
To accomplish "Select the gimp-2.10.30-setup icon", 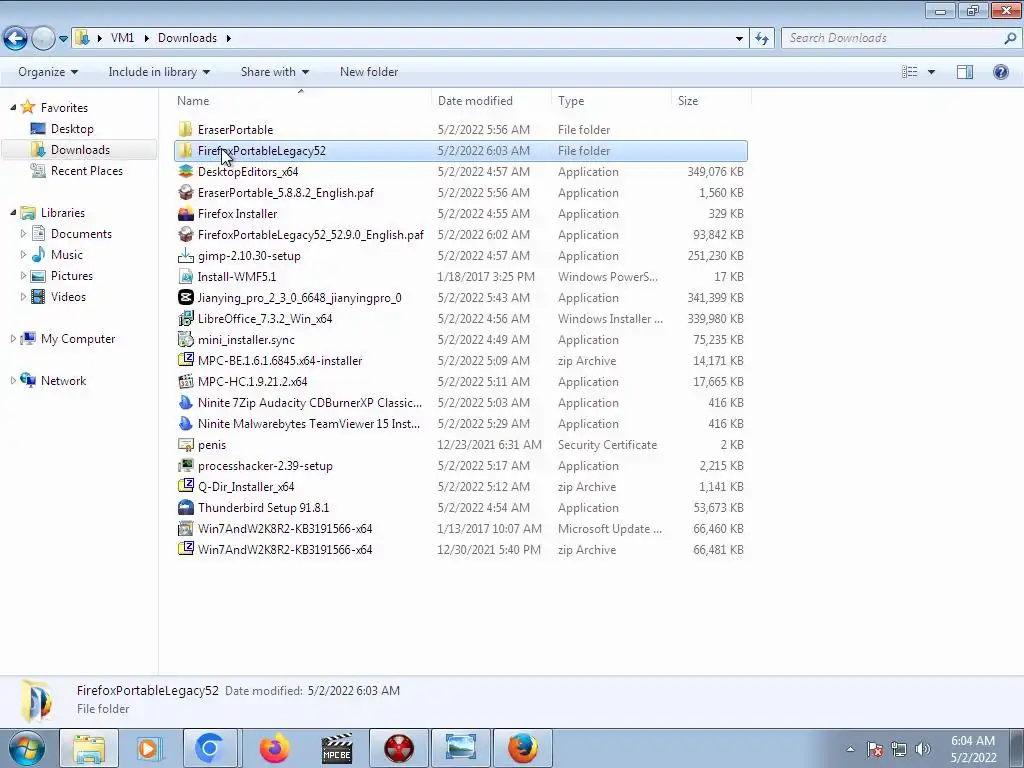I will [185, 255].
